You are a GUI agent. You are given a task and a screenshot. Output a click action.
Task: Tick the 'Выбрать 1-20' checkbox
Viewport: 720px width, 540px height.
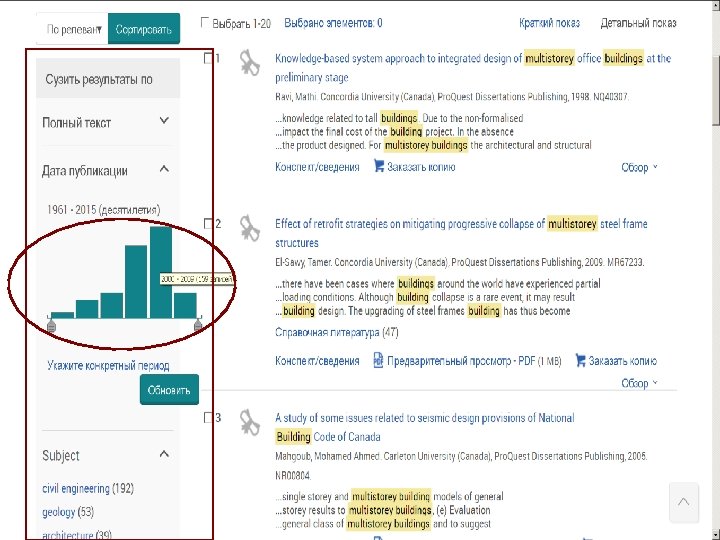point(205,22)
